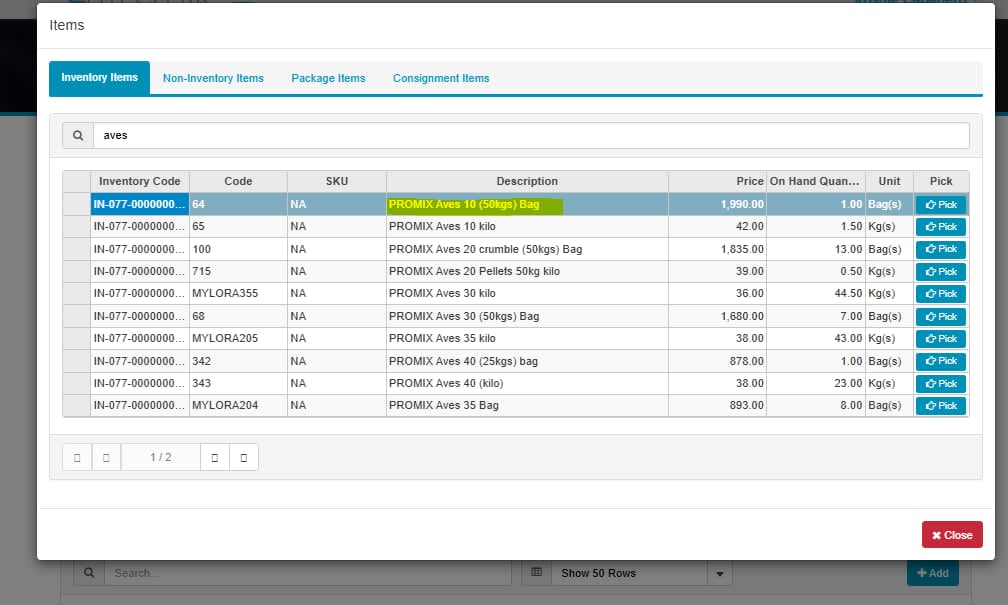1008x605 pixels.
Task: Click price cell 1,835.00
Action: 717,249
